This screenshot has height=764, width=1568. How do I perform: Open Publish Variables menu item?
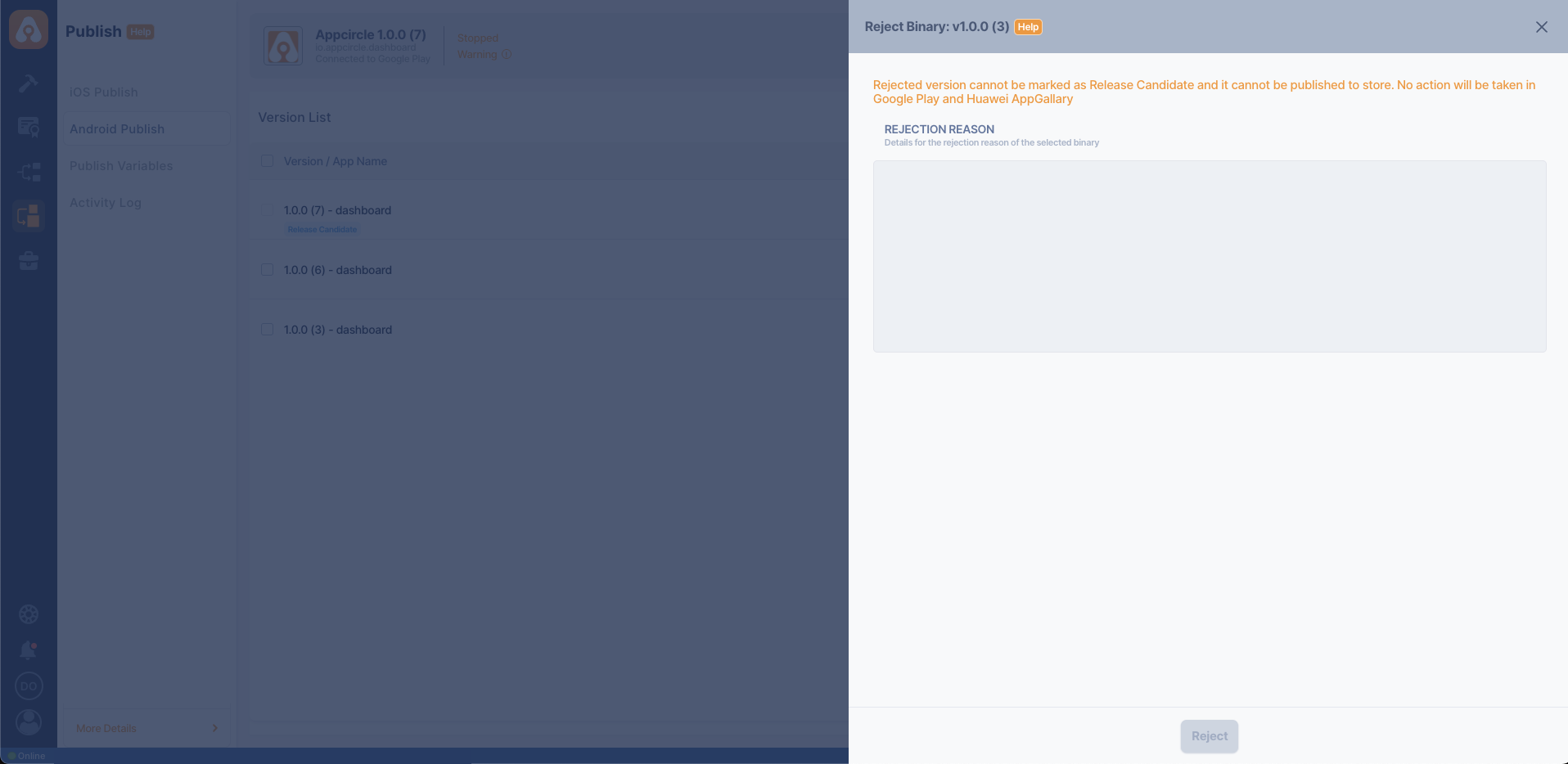[121, 166]
